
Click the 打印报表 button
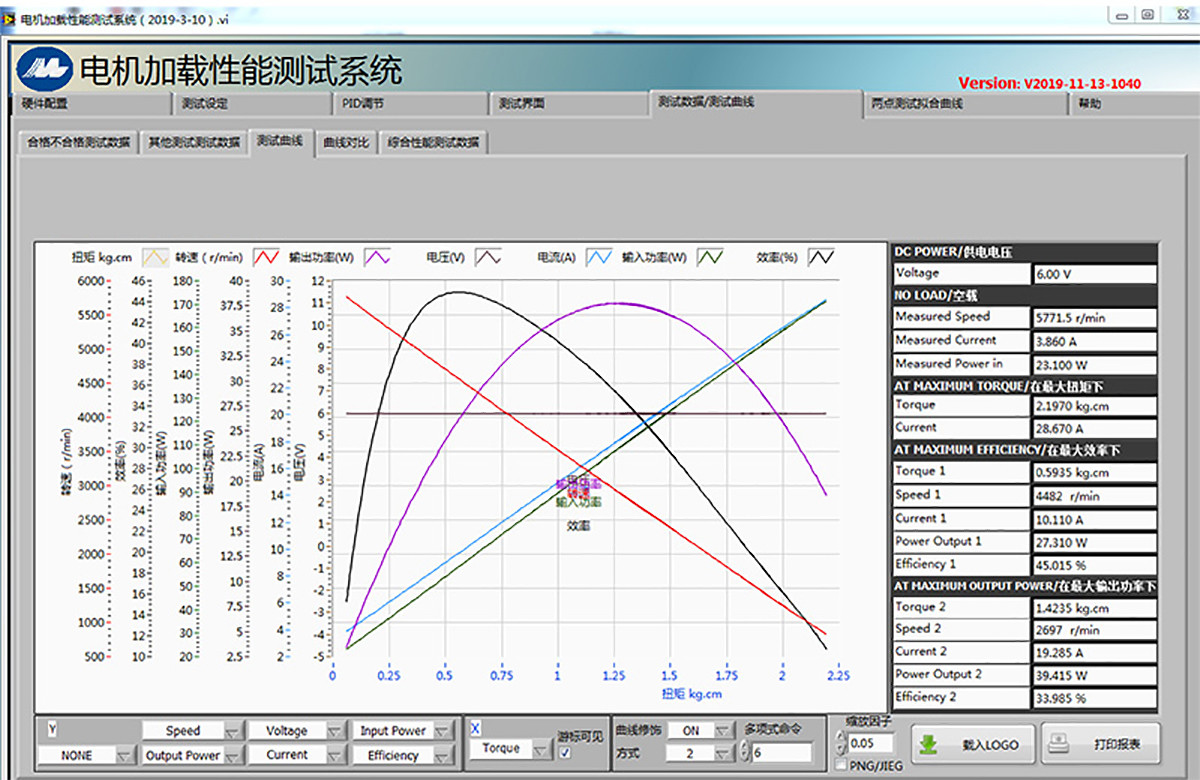[x=1100, y=745]
